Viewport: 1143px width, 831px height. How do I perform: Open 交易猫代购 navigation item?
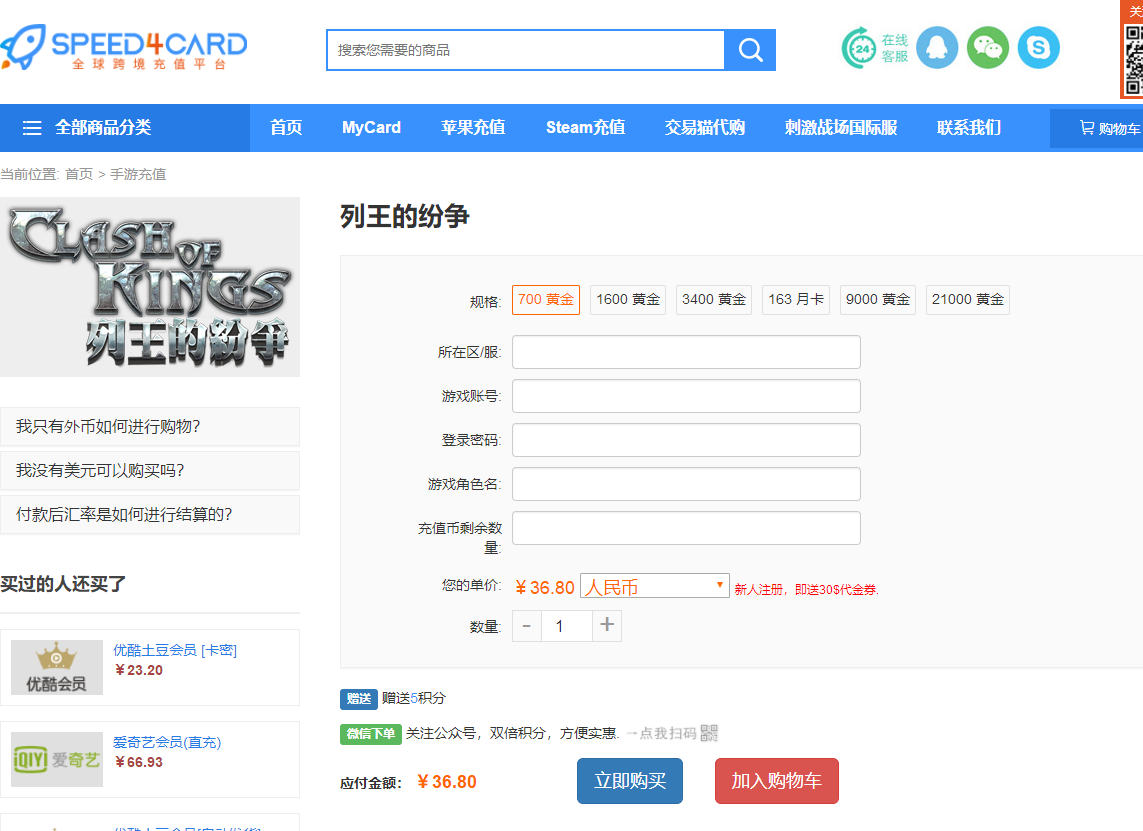705,128
